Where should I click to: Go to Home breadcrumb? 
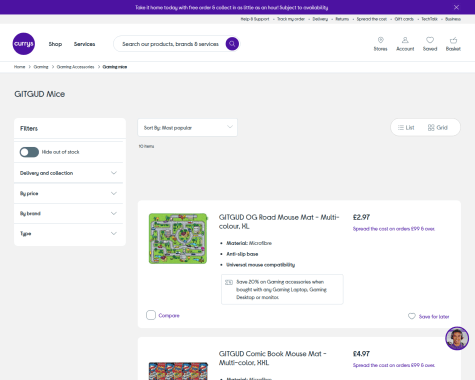click(19, 67)
